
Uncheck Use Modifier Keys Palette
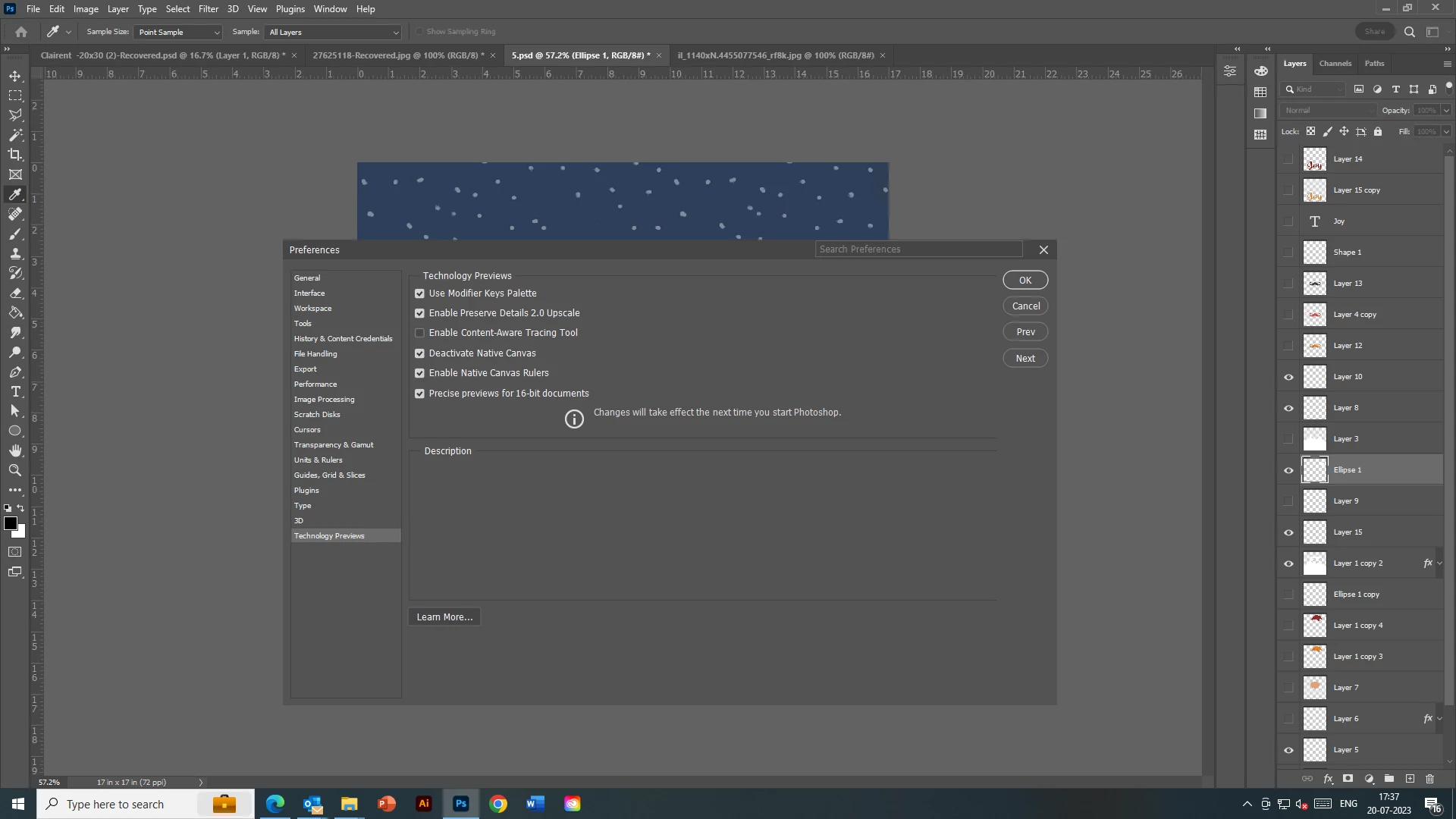pos(419,293)
